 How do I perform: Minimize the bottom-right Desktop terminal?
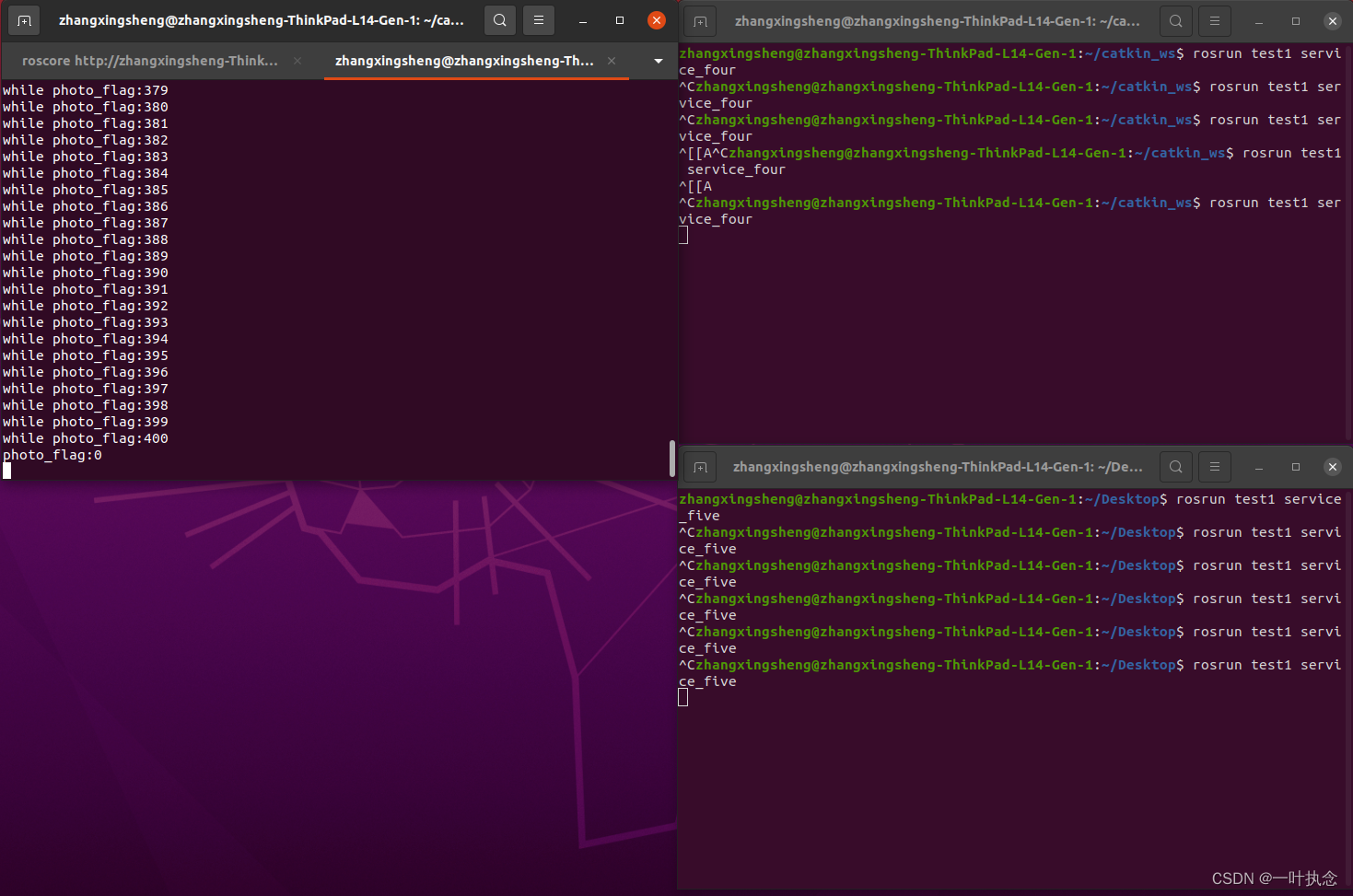pyautogui.click(x=1259, y=467)
